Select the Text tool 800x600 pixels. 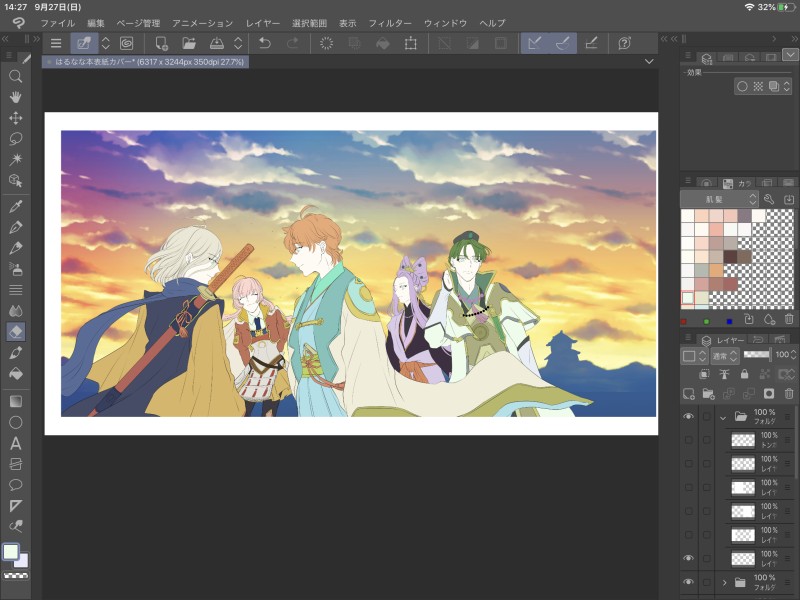point(15,443)
